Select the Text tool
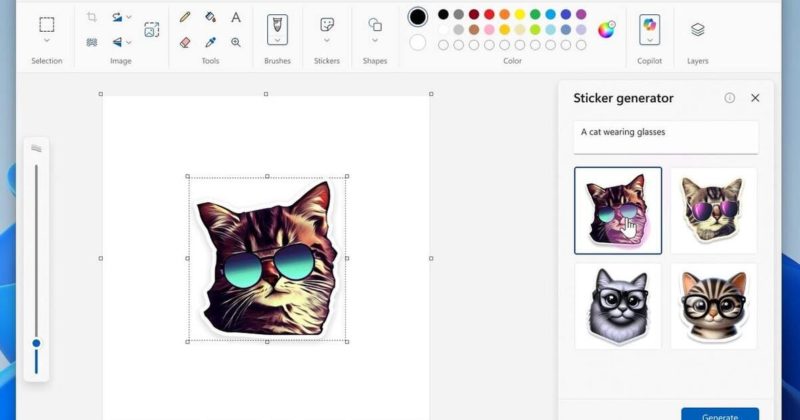 coord(236,17)
